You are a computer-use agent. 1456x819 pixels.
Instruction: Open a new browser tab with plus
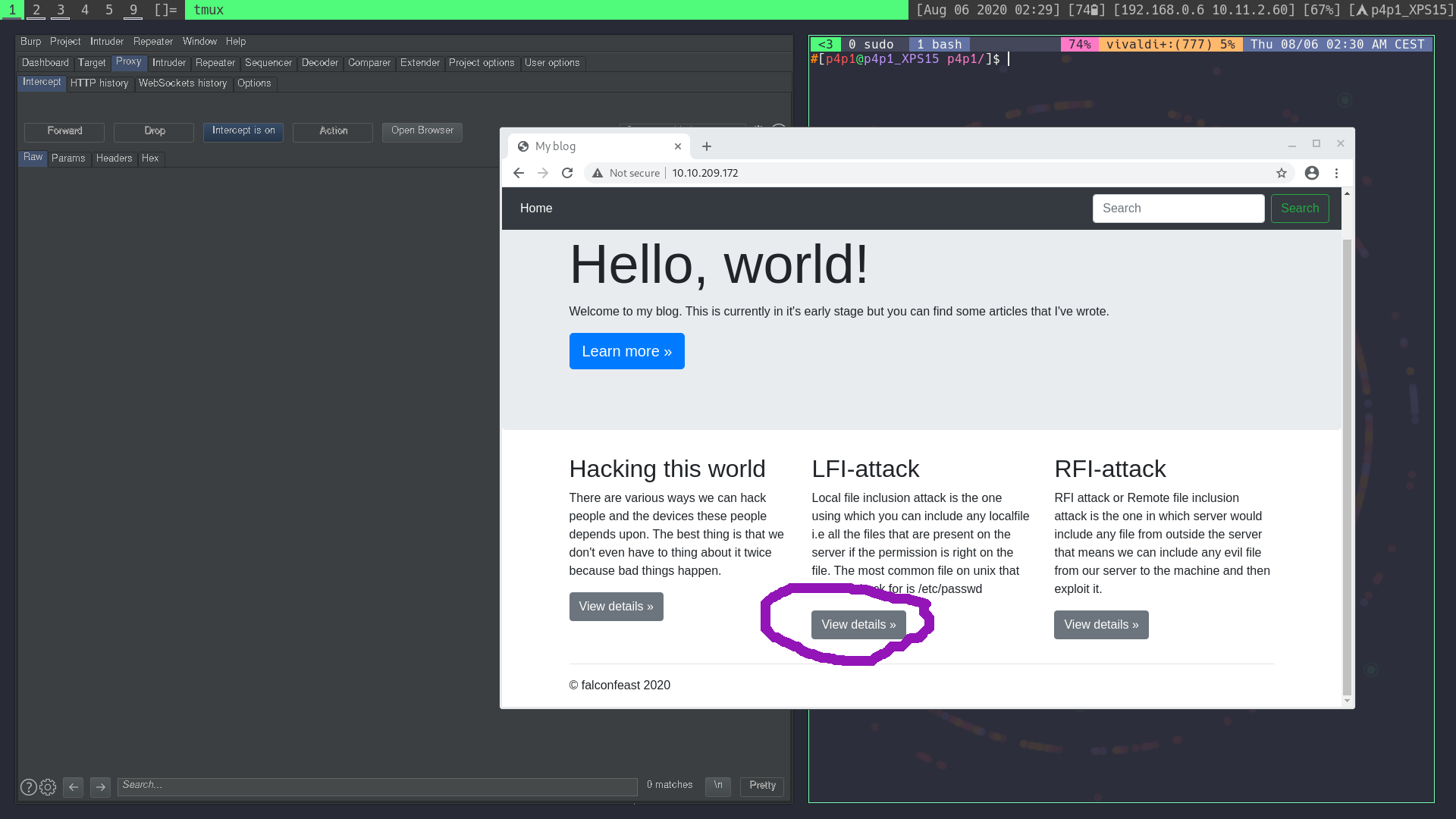pos(707,146)
